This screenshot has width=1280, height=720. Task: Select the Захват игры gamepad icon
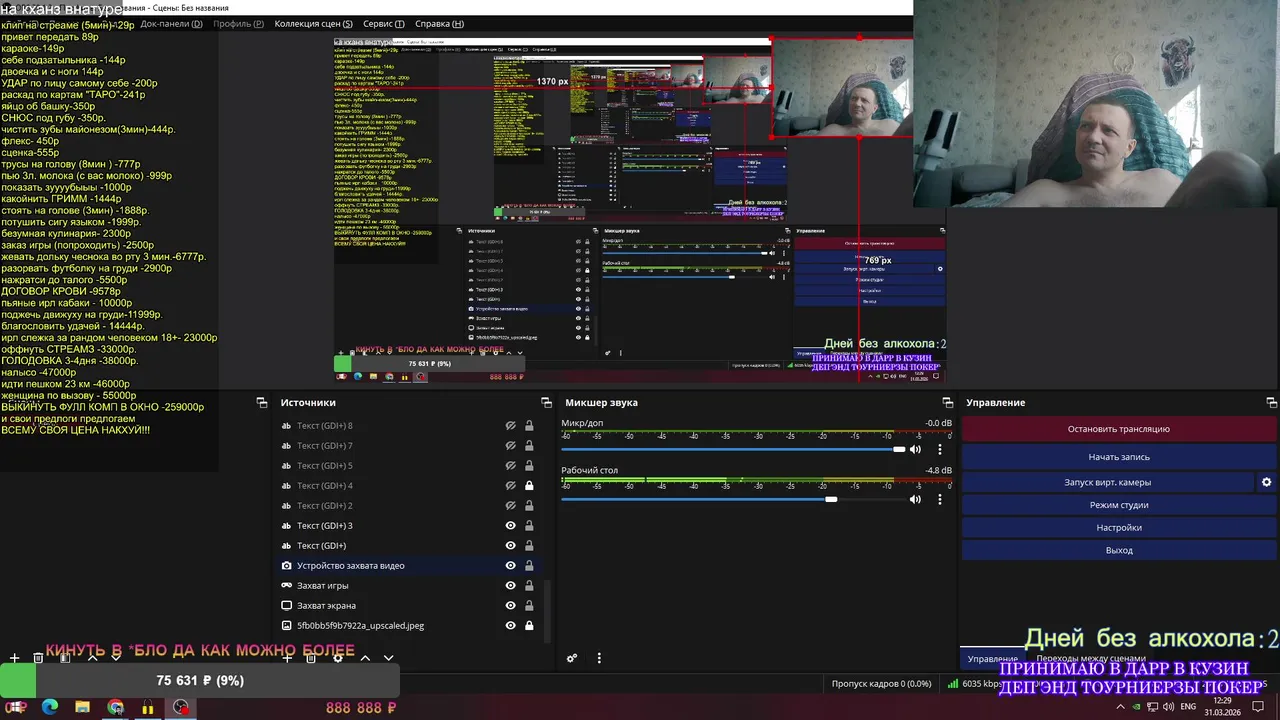287,586
